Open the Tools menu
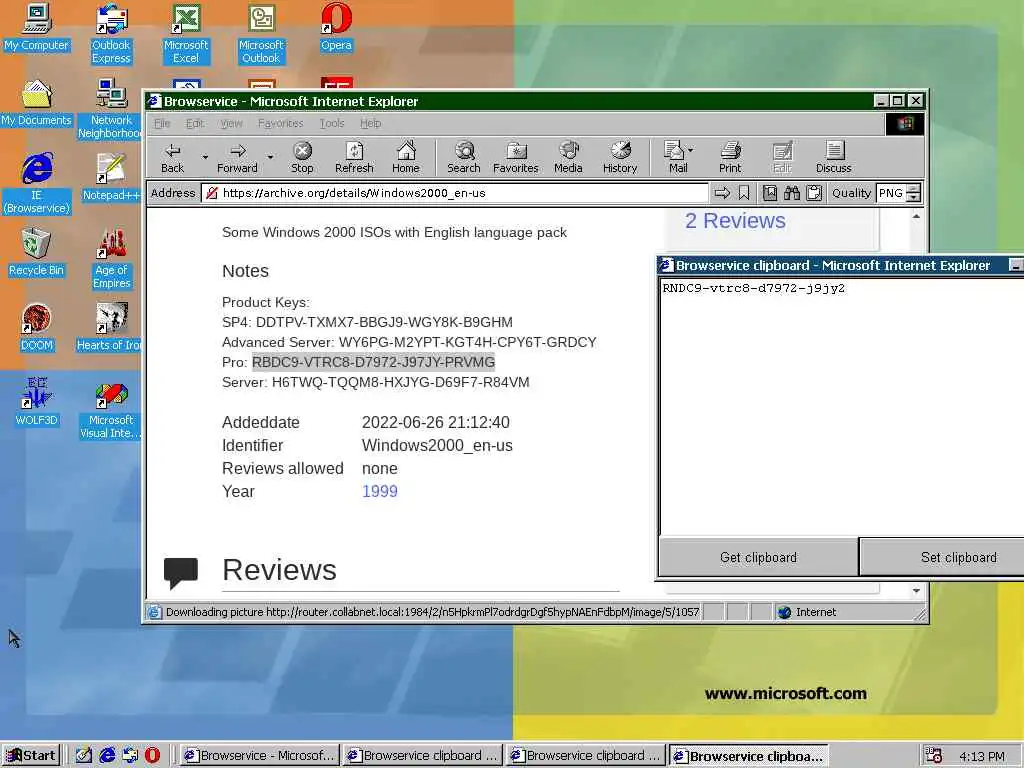Viewport: 1024px width, 768px height. (x=332, y=123)
